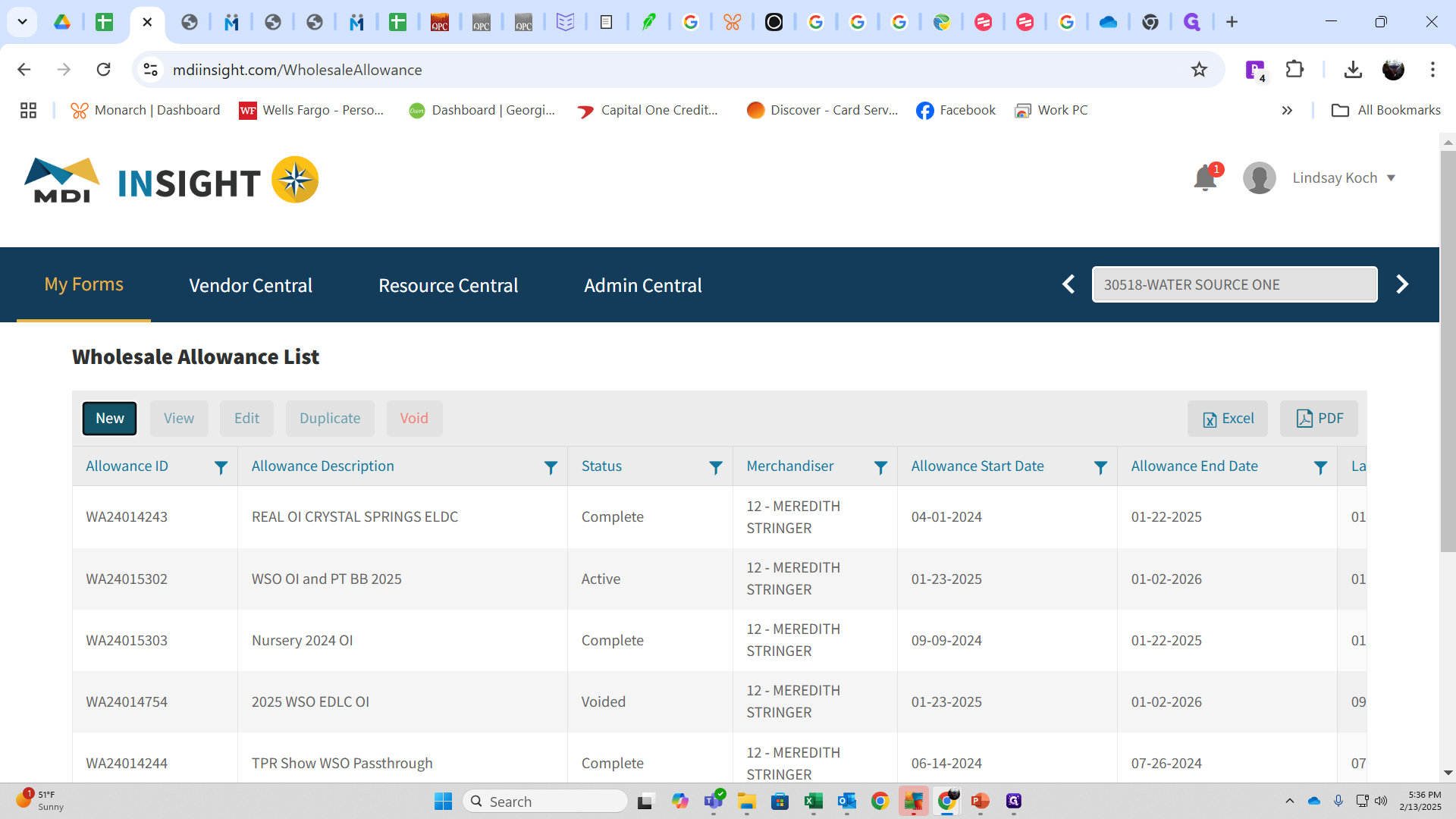1456x819 pixels.
Task: Open File Explorer from the taskbar
Action: (x=746, y=802)
